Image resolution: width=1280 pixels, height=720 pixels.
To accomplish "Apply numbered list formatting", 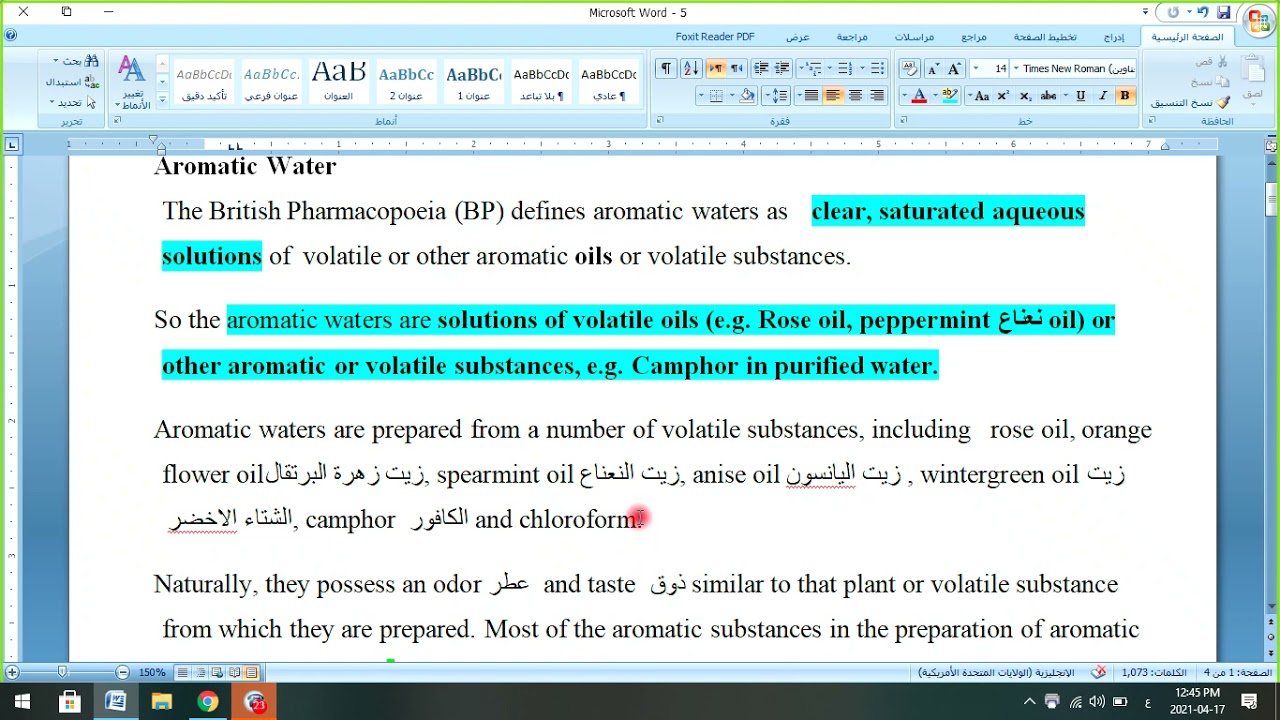I will point(845,68).
